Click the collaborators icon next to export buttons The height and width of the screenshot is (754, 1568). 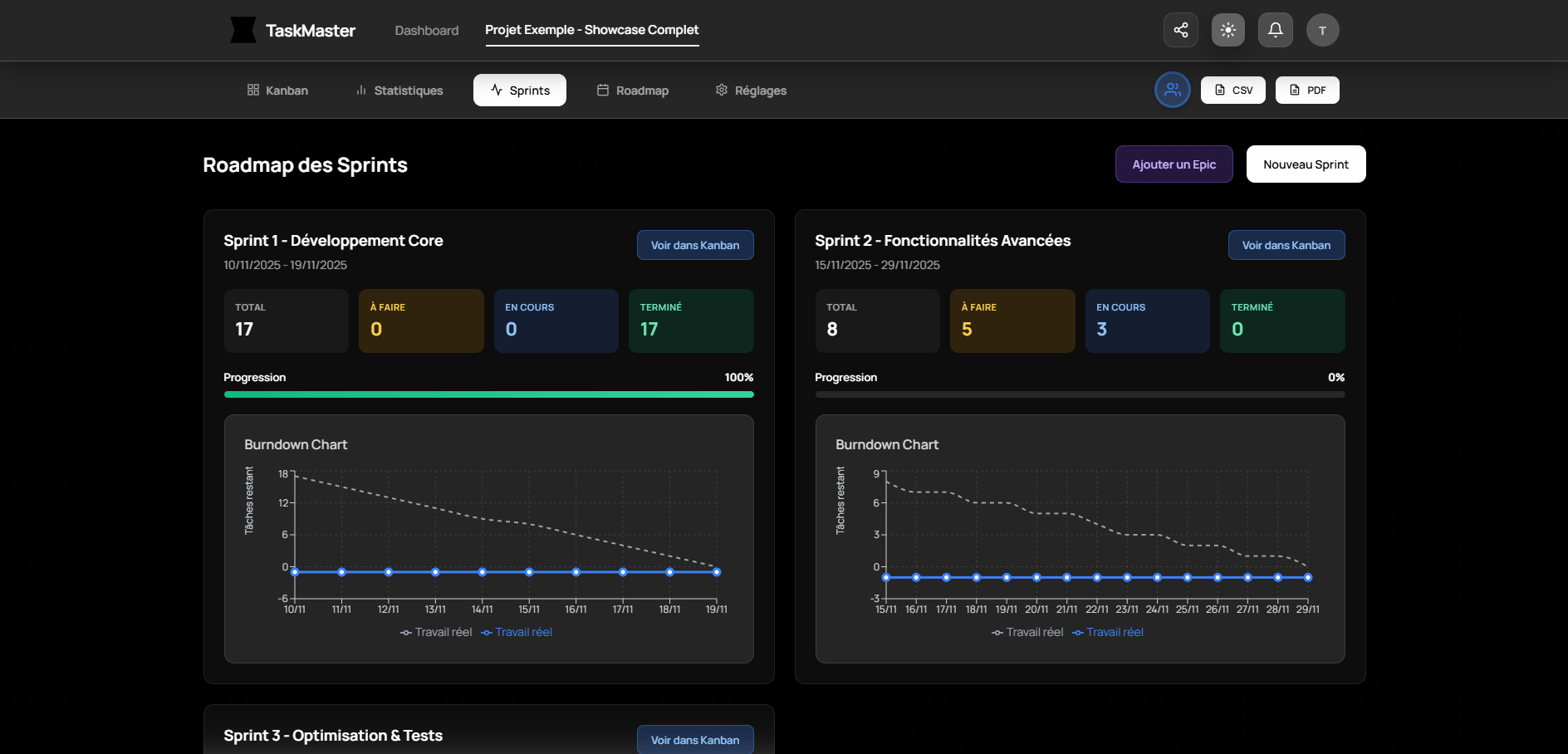[1172, 90]
